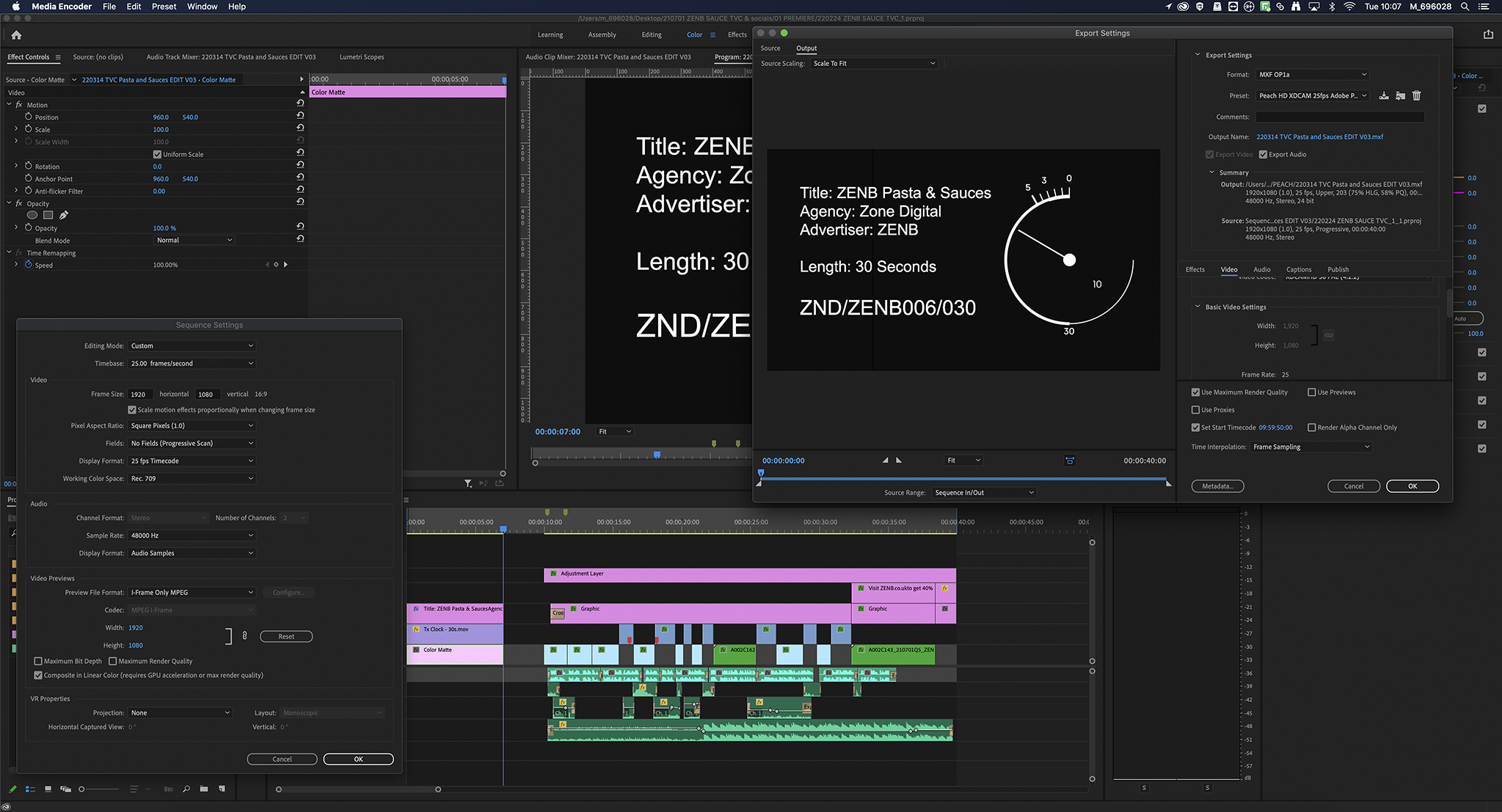Viewport: 1502px width, 812px height.
Task: Open the Preset menu in the menu bar
Action: point(164,7)
